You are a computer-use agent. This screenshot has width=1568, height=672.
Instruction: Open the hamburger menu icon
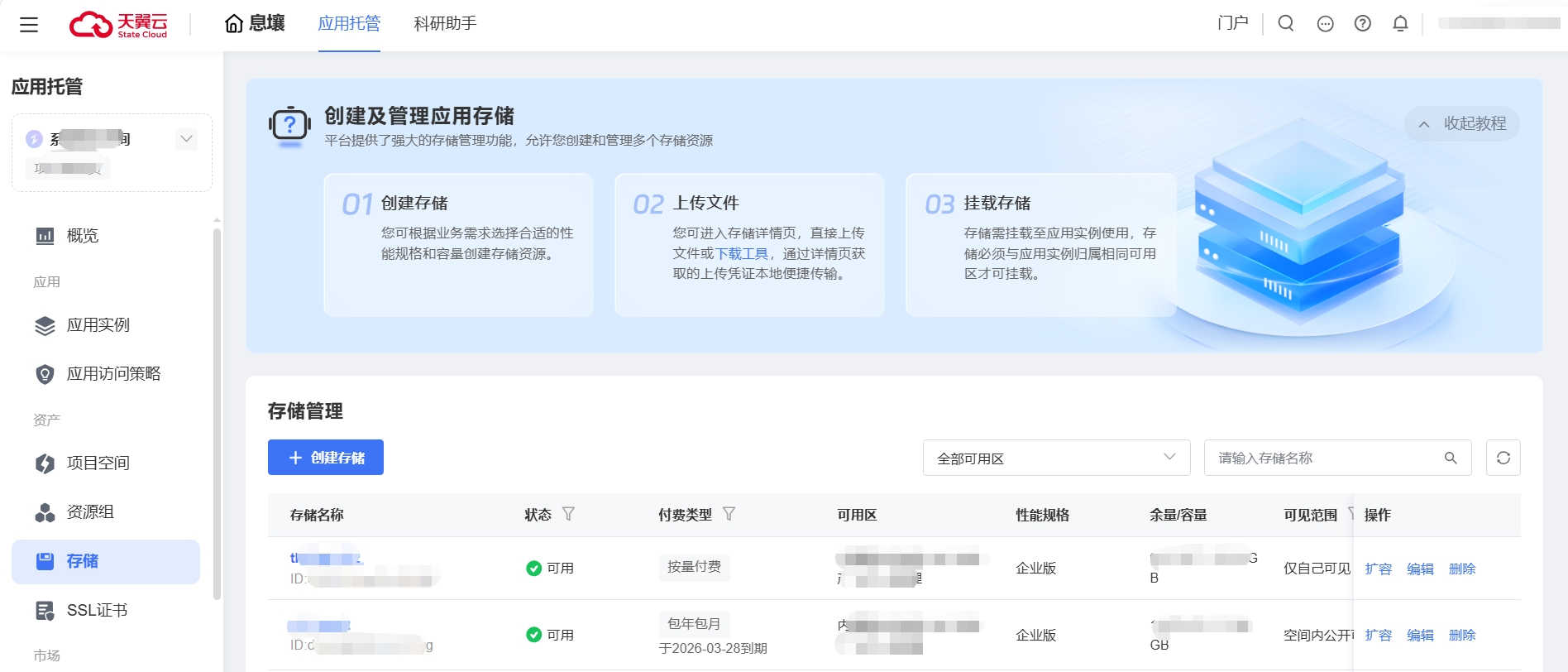click(29, 25)
